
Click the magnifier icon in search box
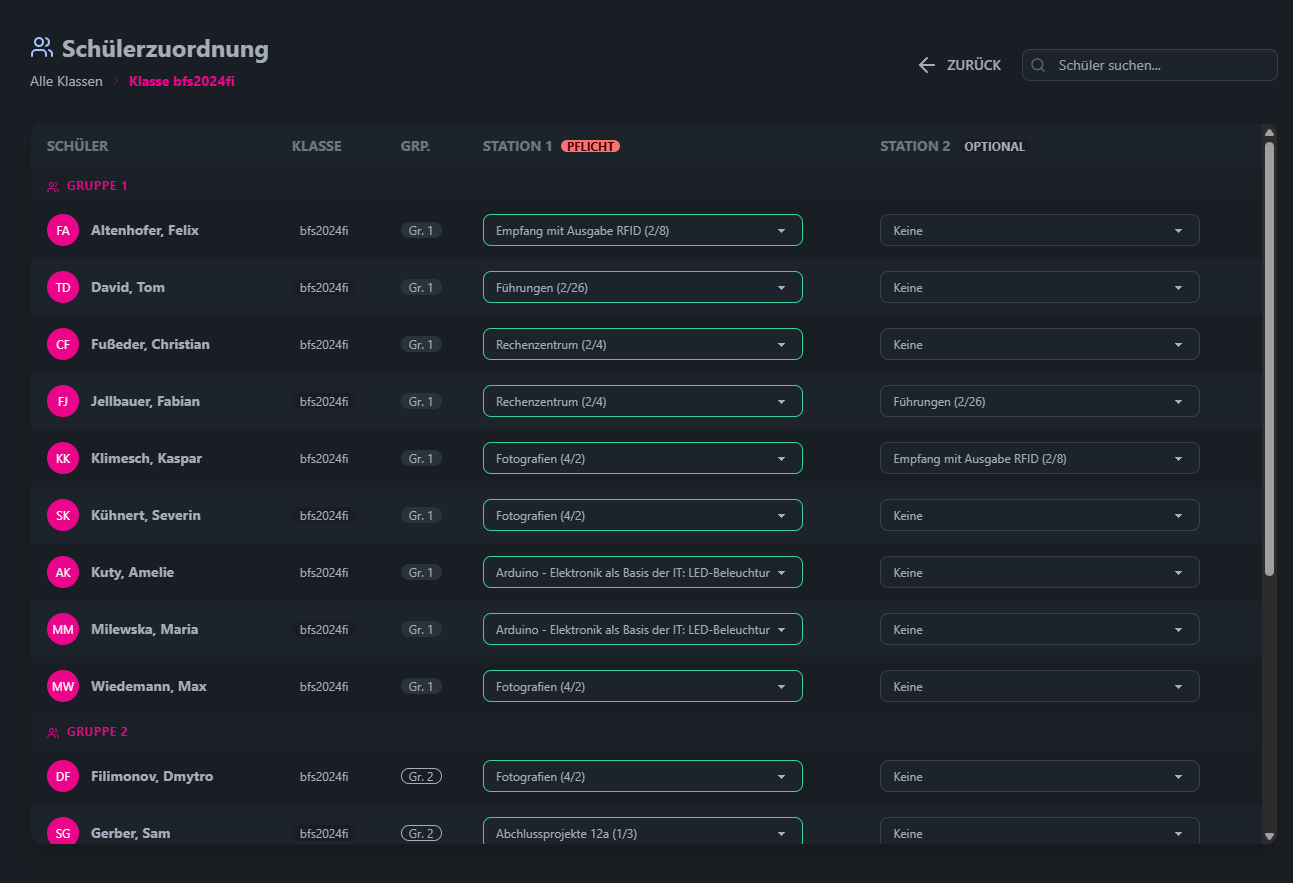click(x=1038, y=65)
